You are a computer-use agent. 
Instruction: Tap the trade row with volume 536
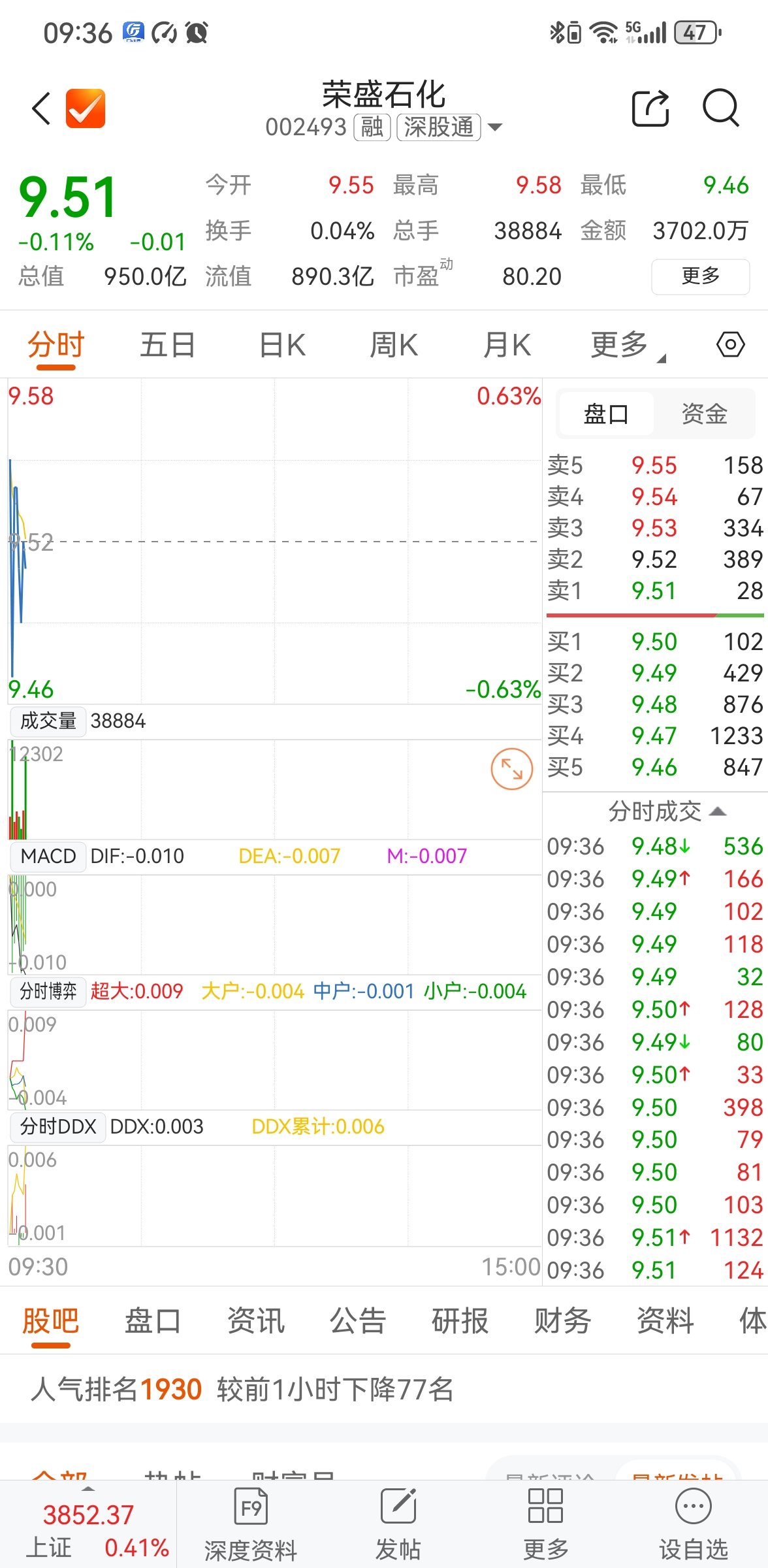click(654, 846)
